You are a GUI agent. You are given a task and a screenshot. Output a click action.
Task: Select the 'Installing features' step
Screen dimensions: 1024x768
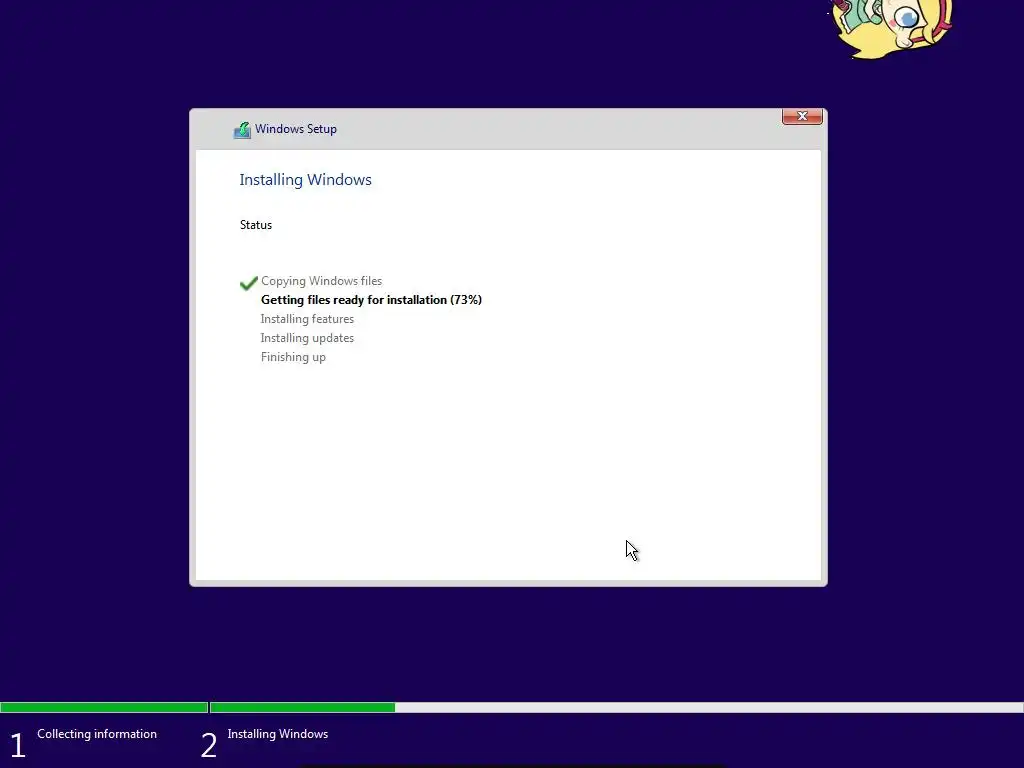click(x=307, y=319)
